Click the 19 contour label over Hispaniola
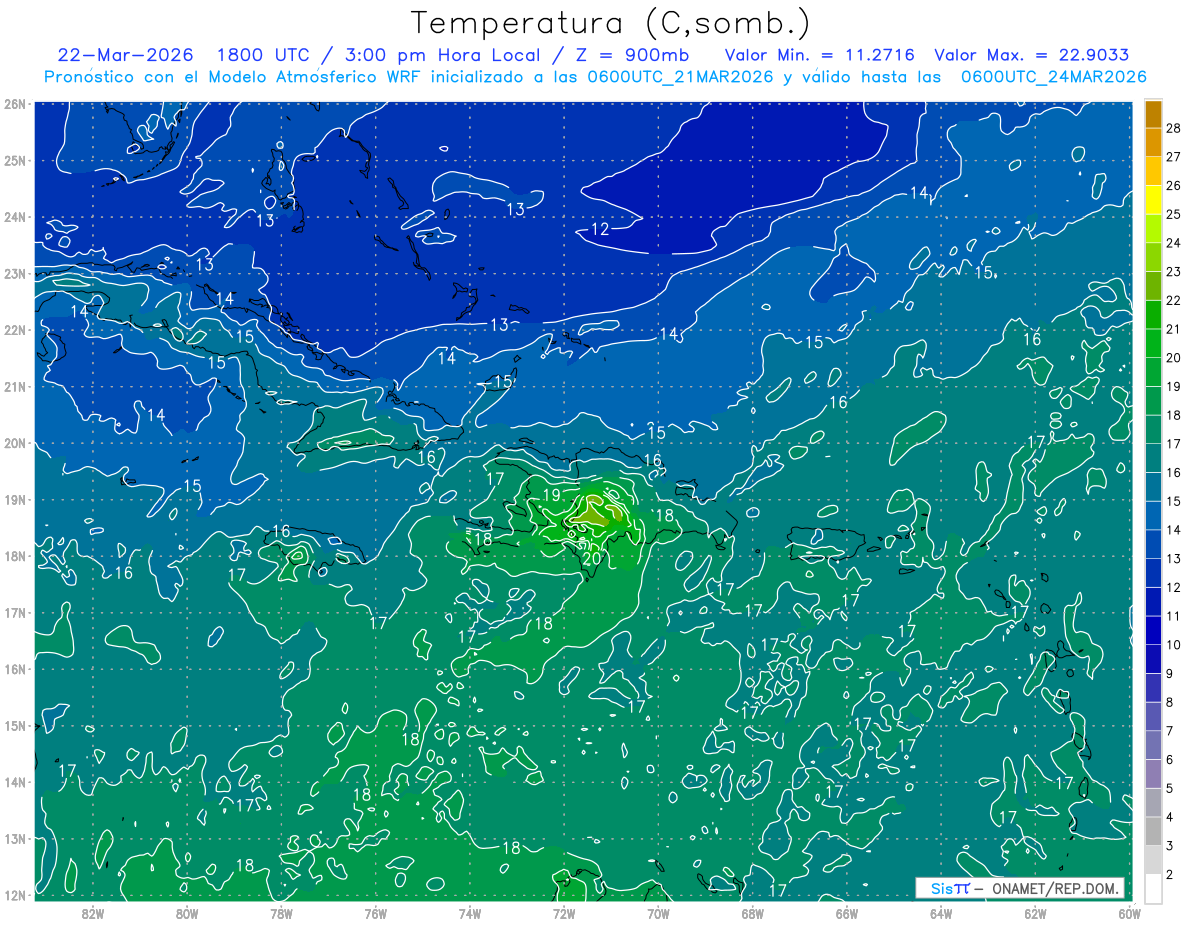This screenshot has height=927, width=1200. coord(551,495)
